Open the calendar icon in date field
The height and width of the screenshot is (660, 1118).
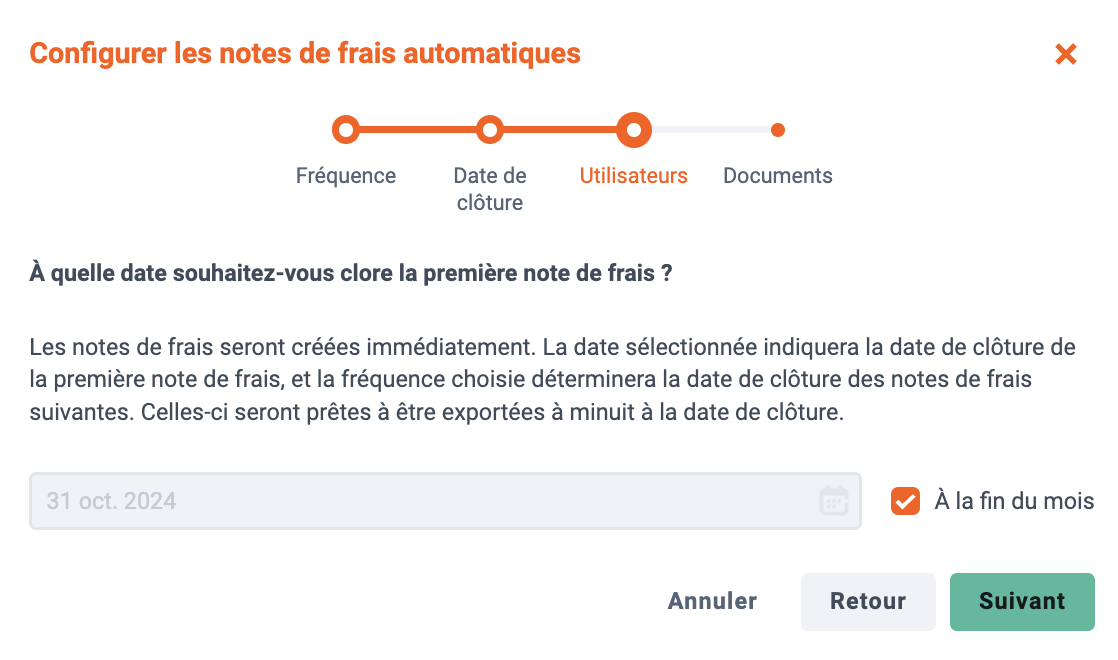(834, 500)
